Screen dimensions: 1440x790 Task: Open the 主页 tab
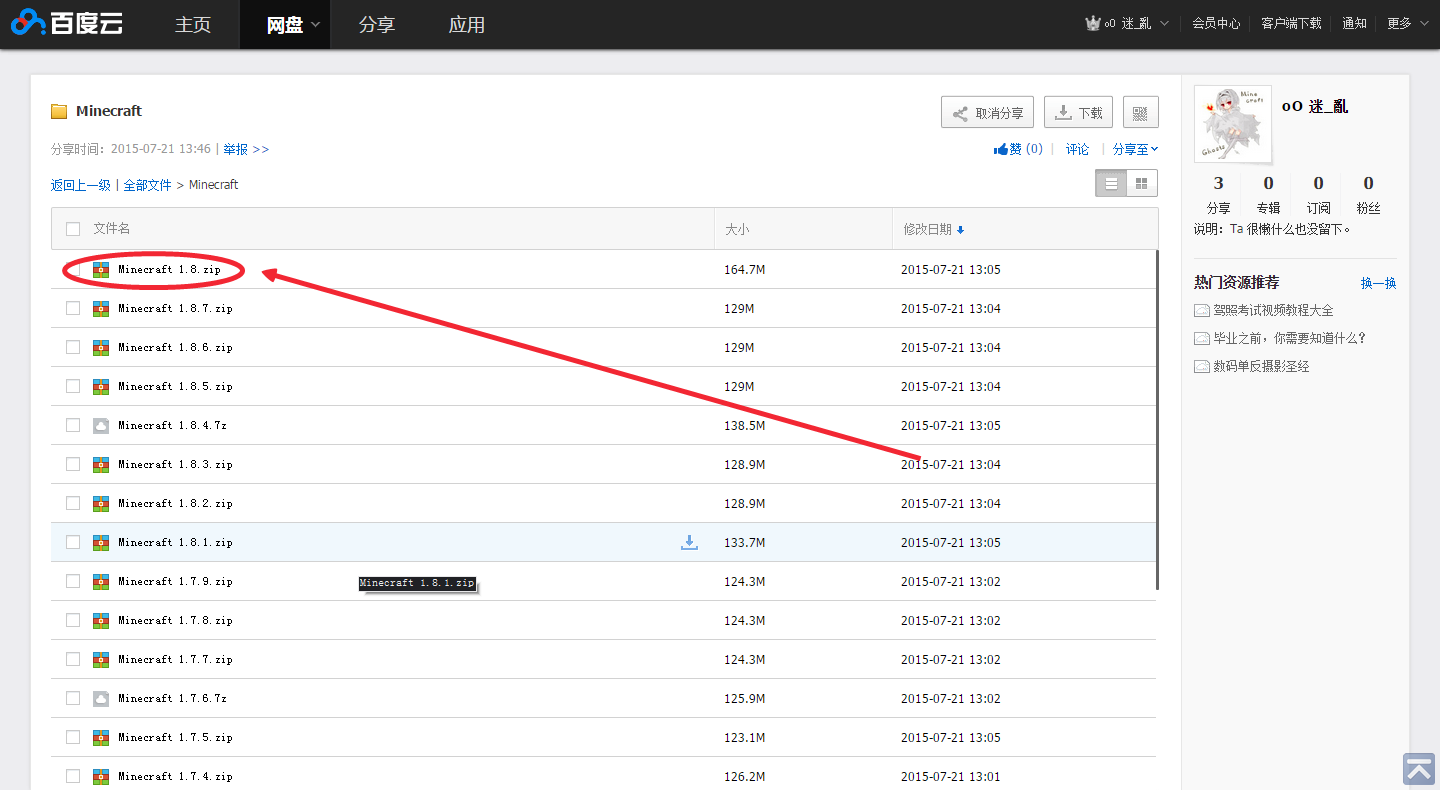pyautogui.click(x=193, y=25)
